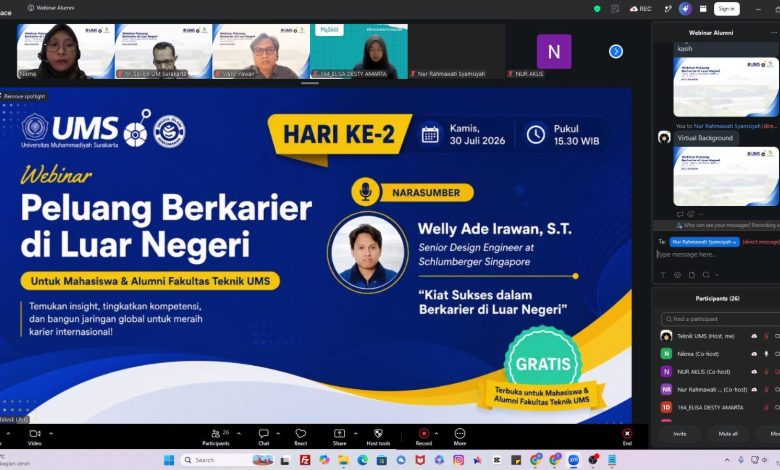Add reaction under Virtual Background image
Screen dimensions: 780x470
(x=690, y=214)
